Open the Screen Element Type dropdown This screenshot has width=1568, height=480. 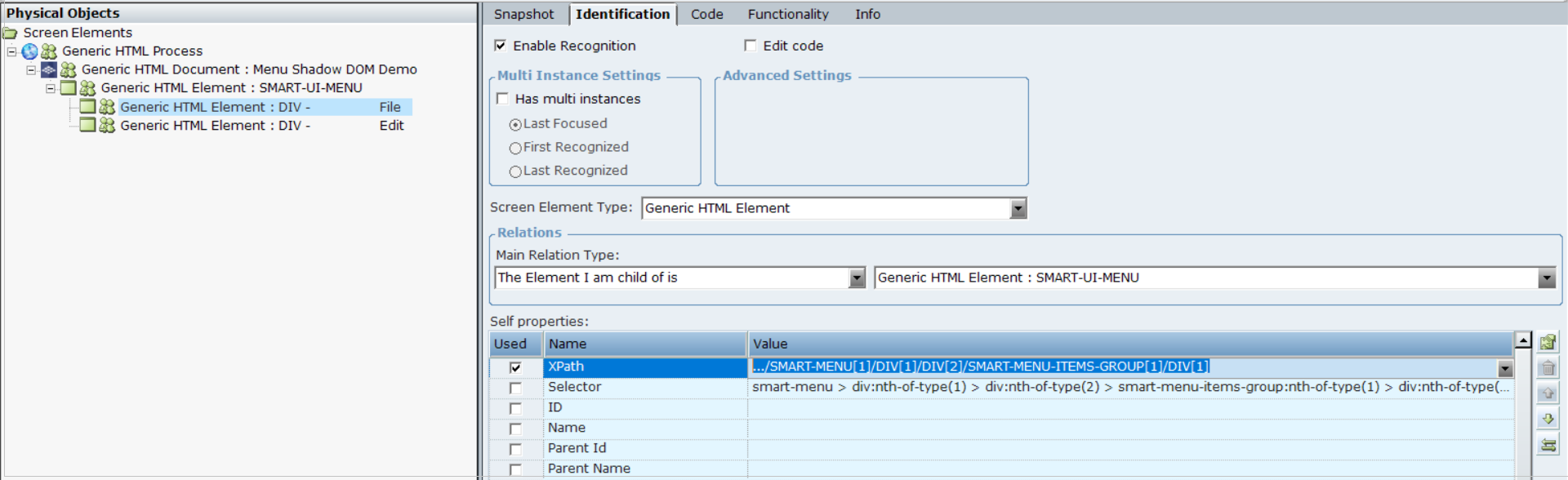1018,209
